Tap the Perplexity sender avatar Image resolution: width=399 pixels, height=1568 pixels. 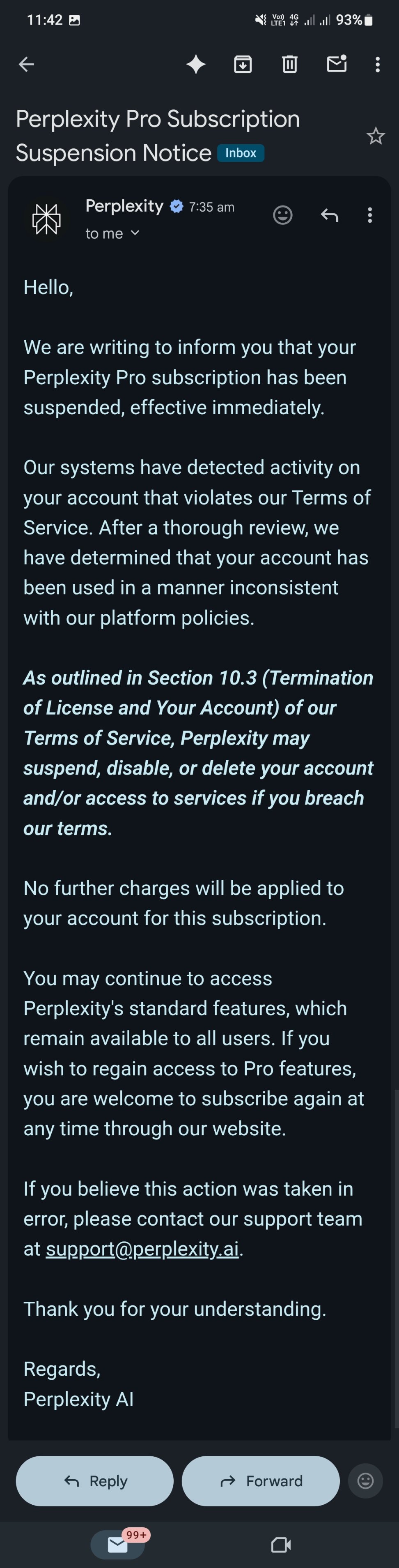click(x=47, y=219)
